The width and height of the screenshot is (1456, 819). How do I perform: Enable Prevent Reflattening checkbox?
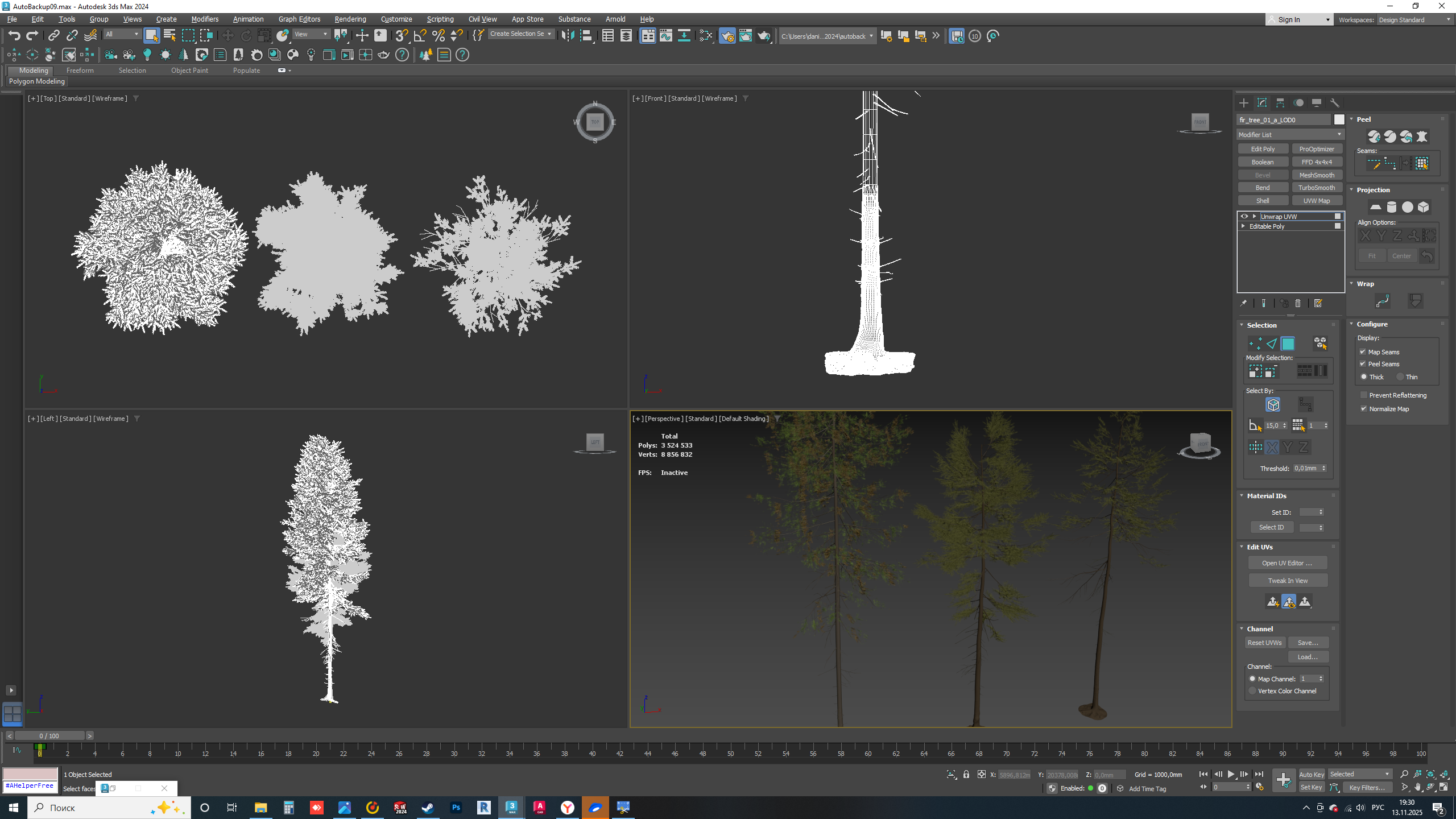click(x=1364, y=395)
